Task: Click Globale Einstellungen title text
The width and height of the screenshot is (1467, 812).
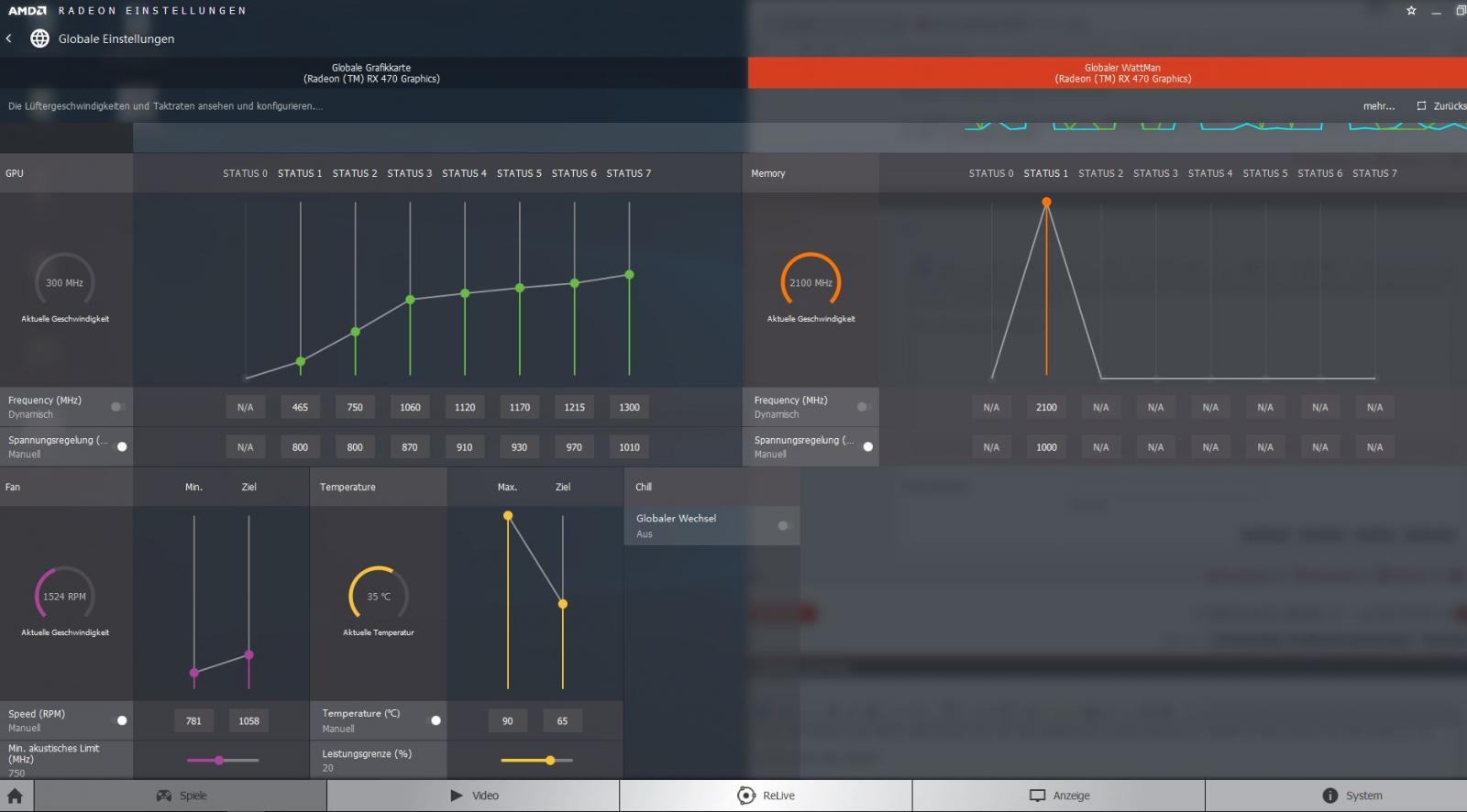Action: [116, 38]
